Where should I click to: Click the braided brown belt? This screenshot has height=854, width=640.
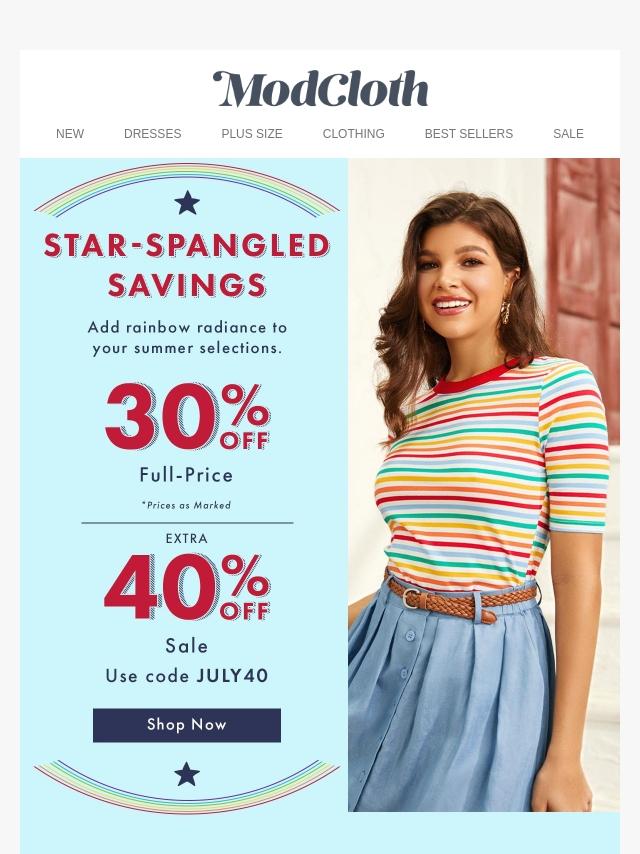pos(460,599)
